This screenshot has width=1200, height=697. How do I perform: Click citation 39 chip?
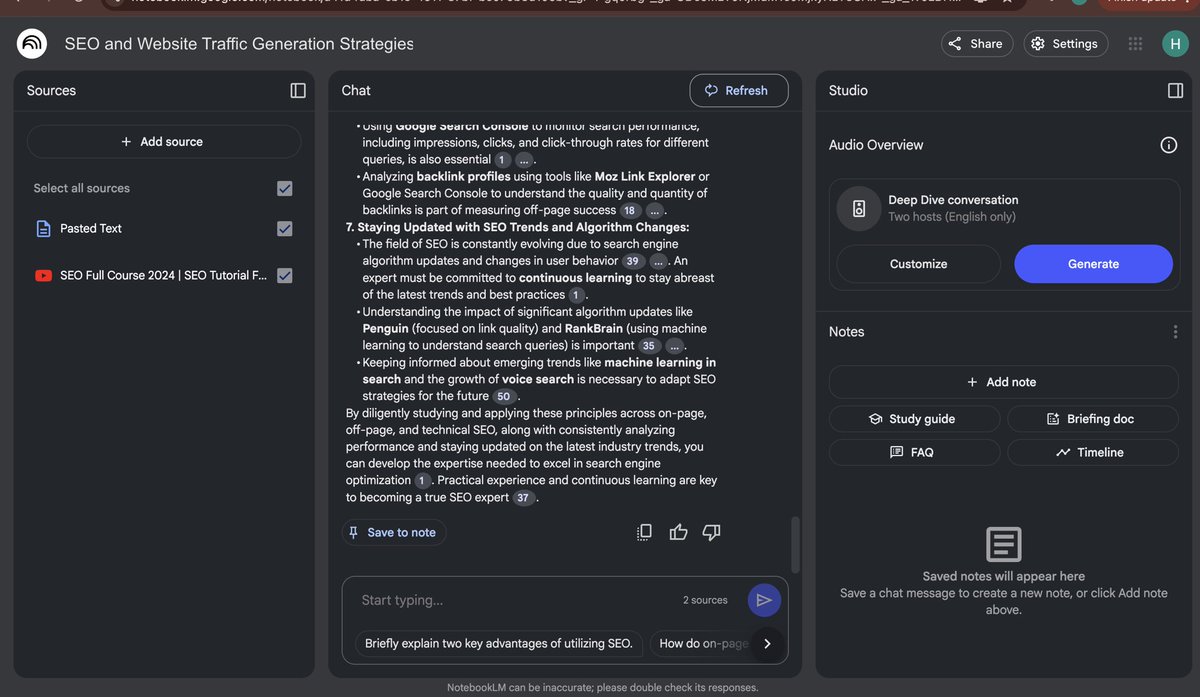click(x=633, y=261)
